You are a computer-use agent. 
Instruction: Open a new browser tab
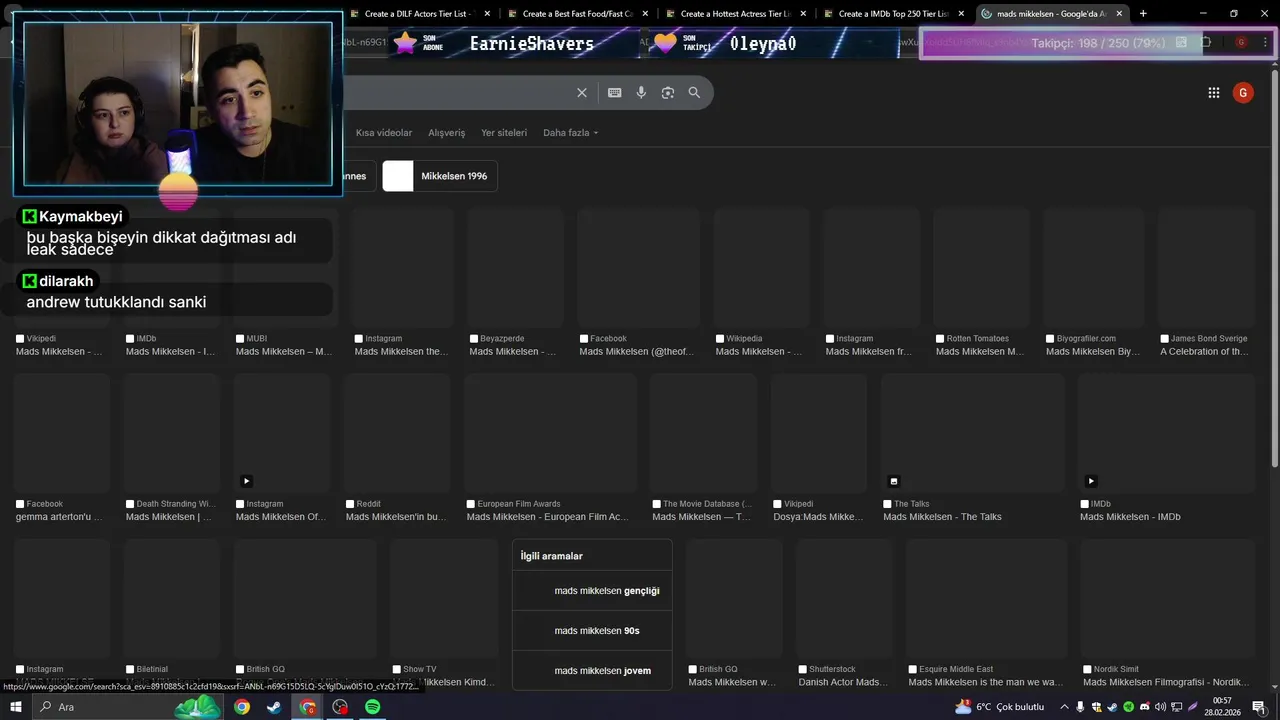1143,14
